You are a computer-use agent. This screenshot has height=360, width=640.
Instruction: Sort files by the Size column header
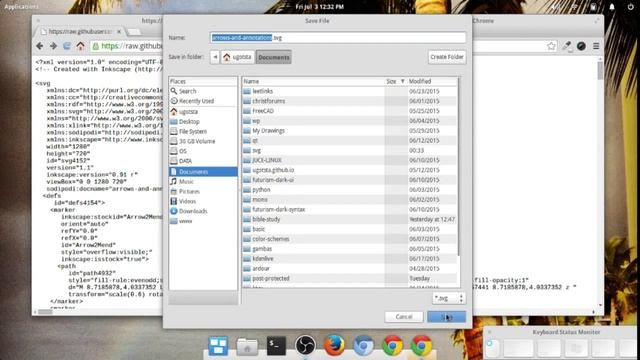396,81
